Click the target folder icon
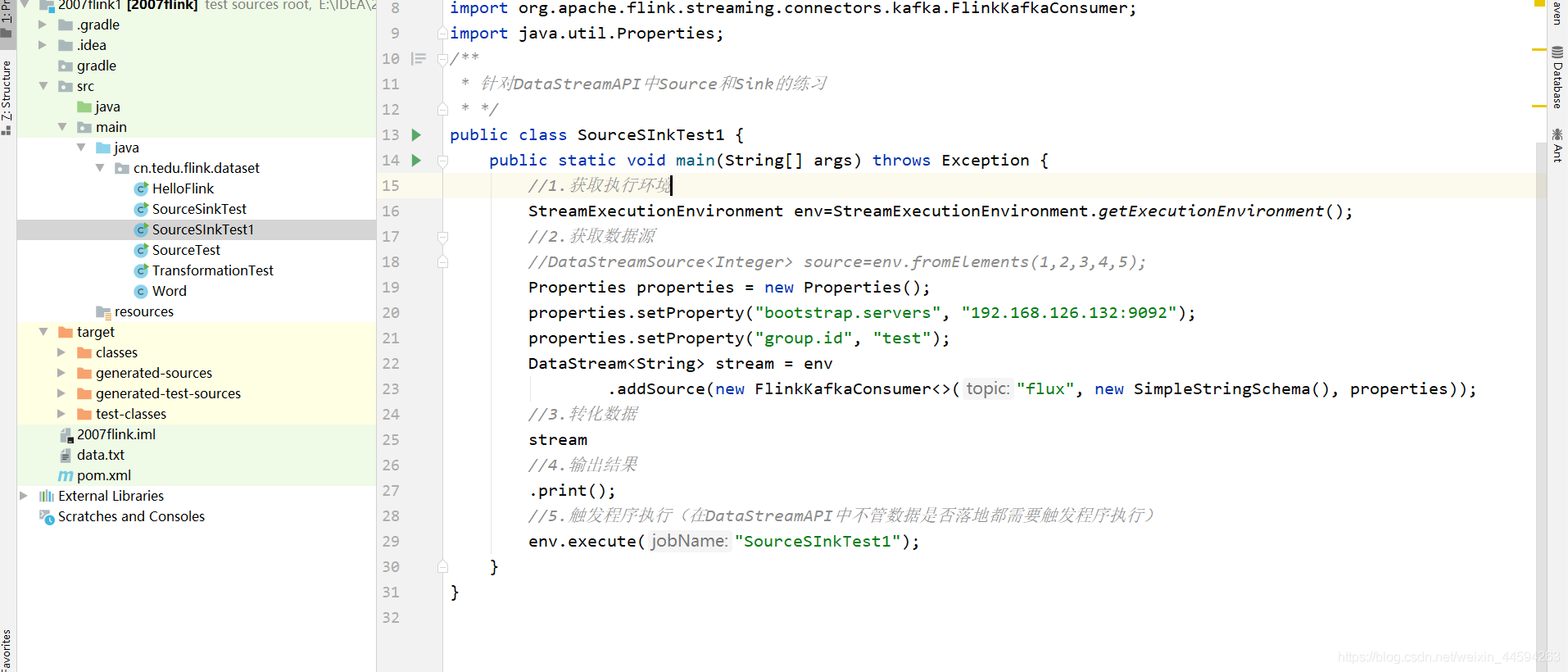1568x672 pixels. [66, 332]
